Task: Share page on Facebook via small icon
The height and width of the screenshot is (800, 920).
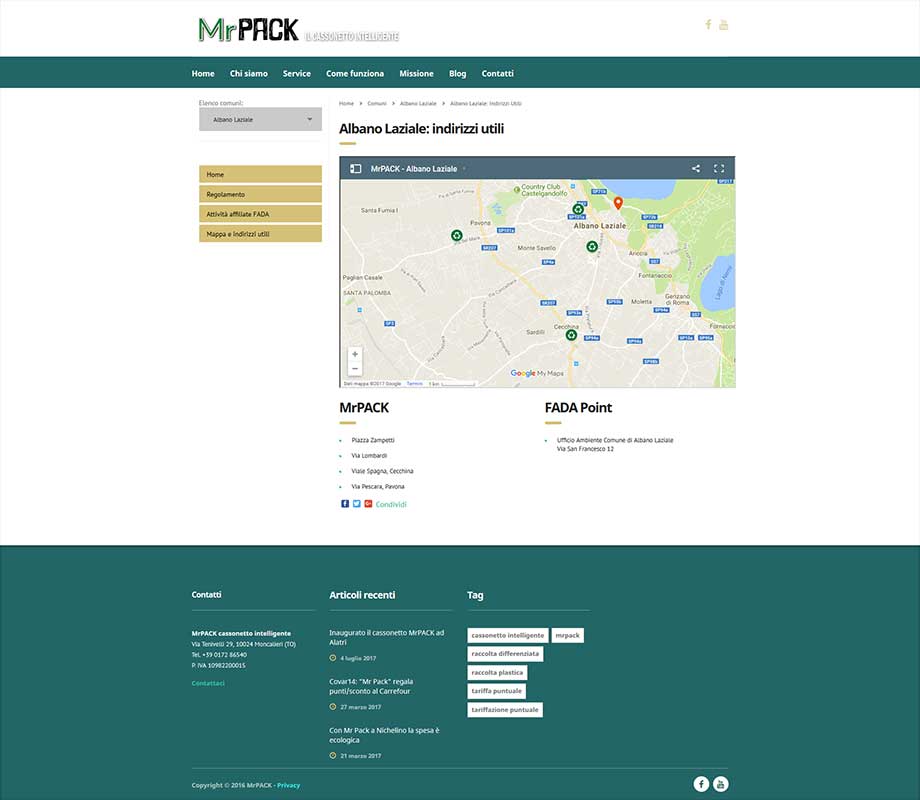Action: (x=345, y=504)
